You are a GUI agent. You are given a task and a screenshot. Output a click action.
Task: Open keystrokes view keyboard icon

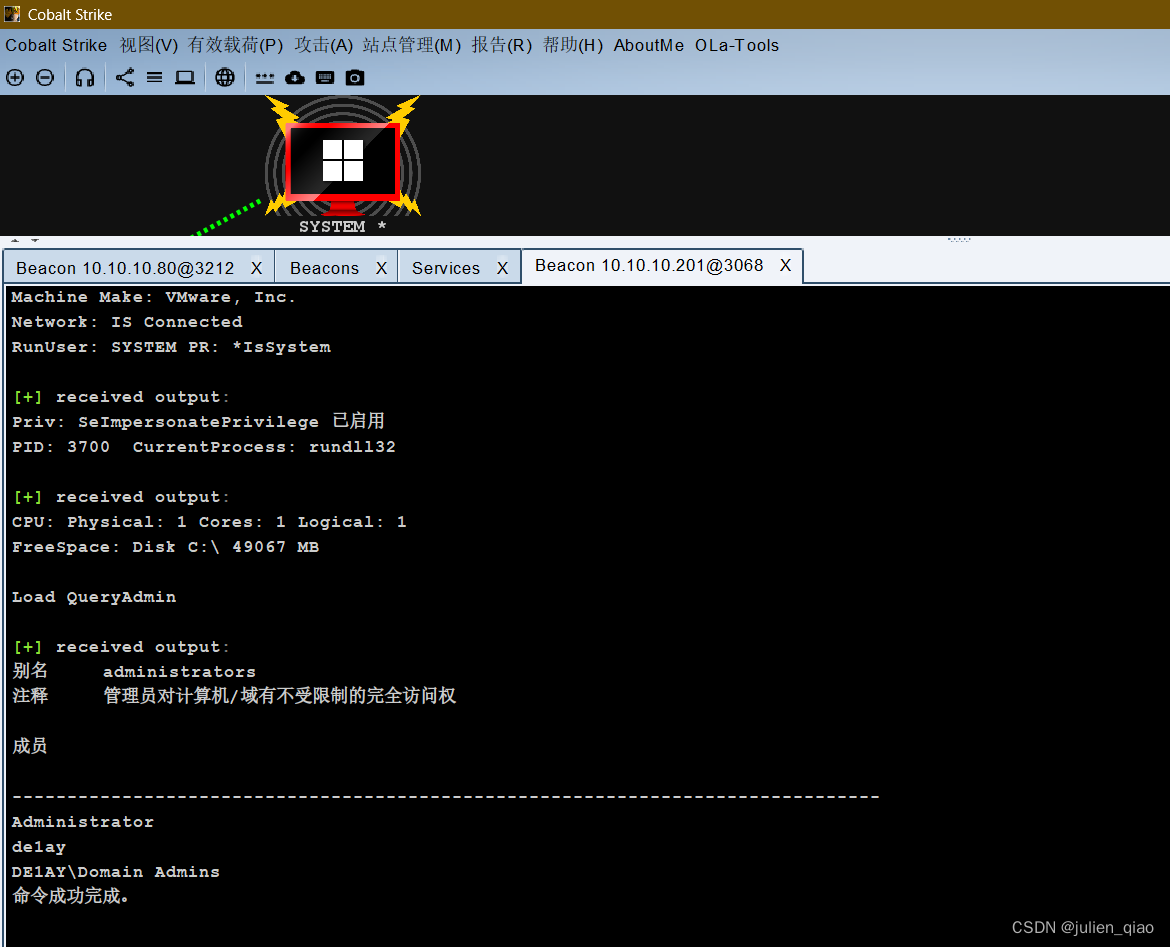pos(325,78)
